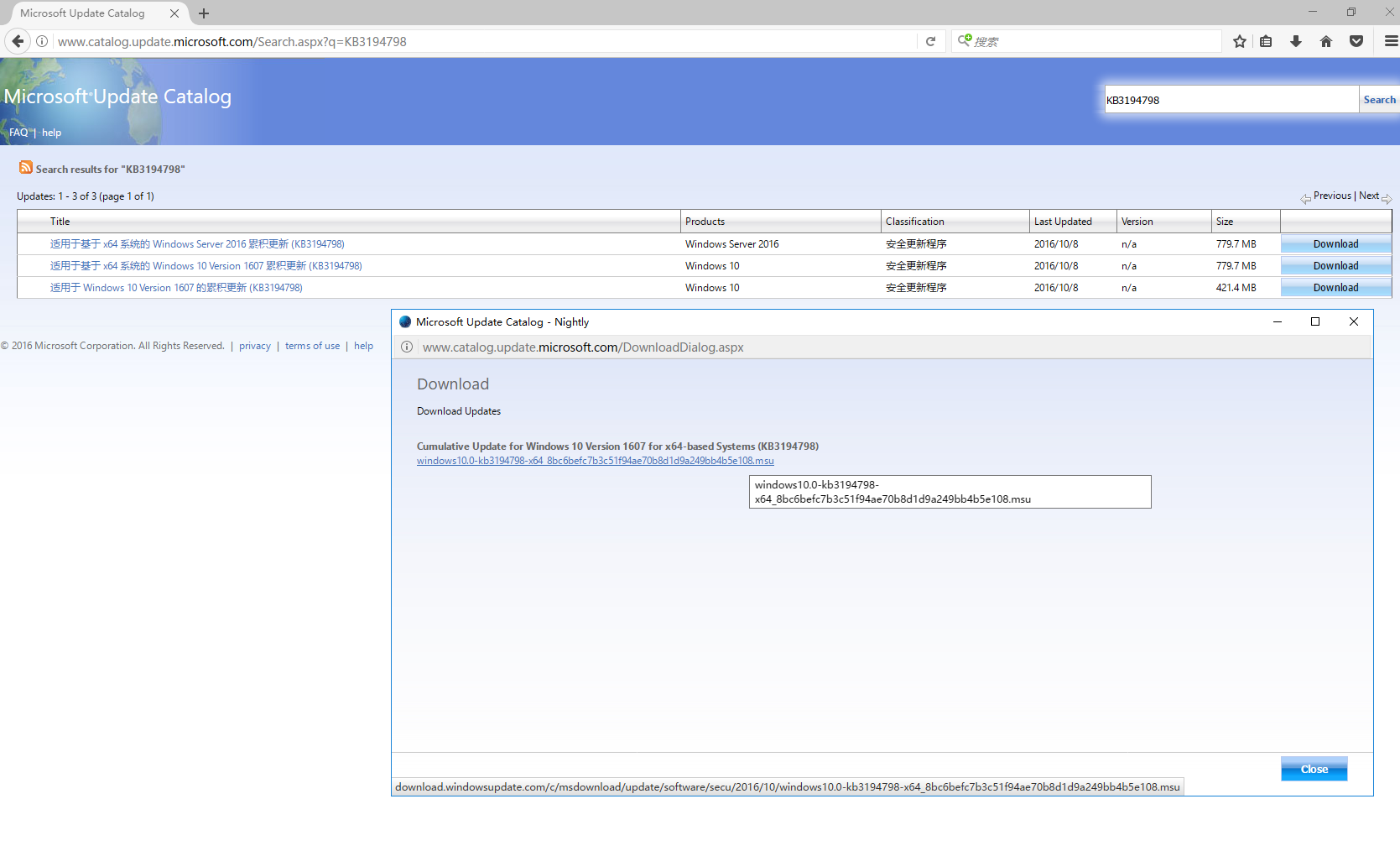Download the 421.4 MB Windows 10 update
Screen dimensions: 1400x846
click(x=1335, y=288)
